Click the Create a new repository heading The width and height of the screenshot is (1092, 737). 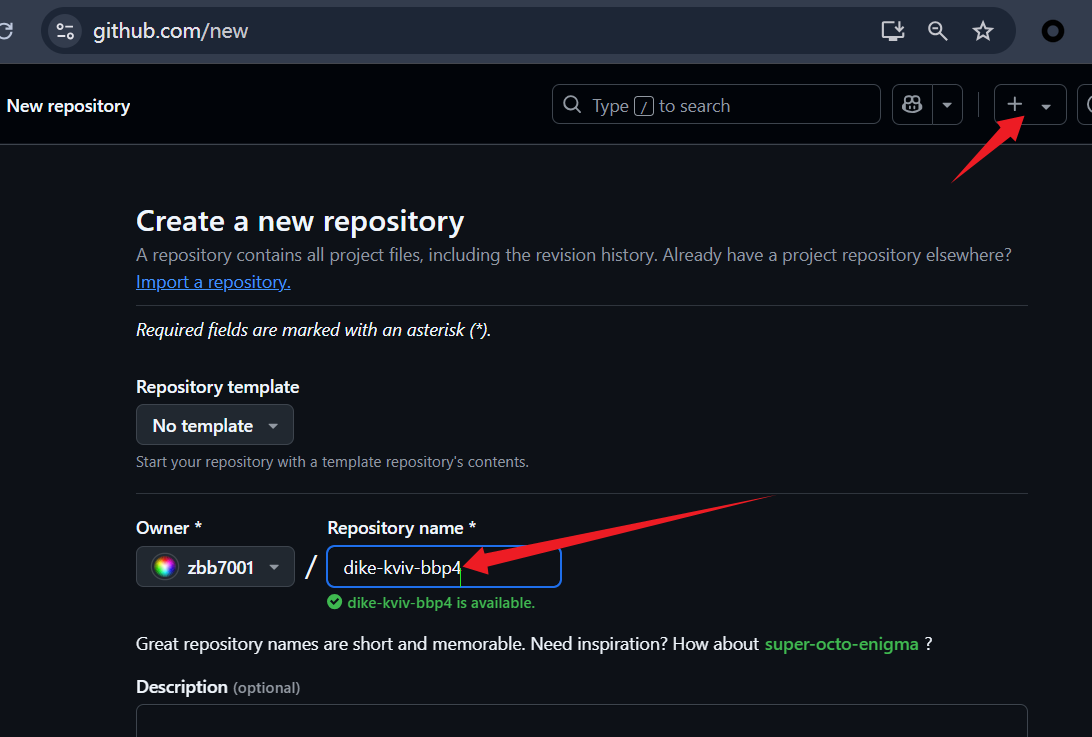tap(300, 221)
